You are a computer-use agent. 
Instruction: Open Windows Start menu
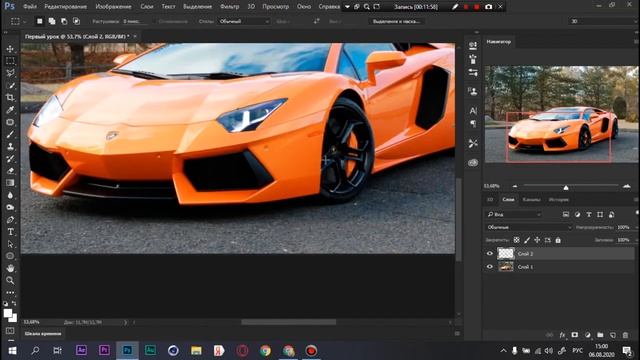coord(12,351)
